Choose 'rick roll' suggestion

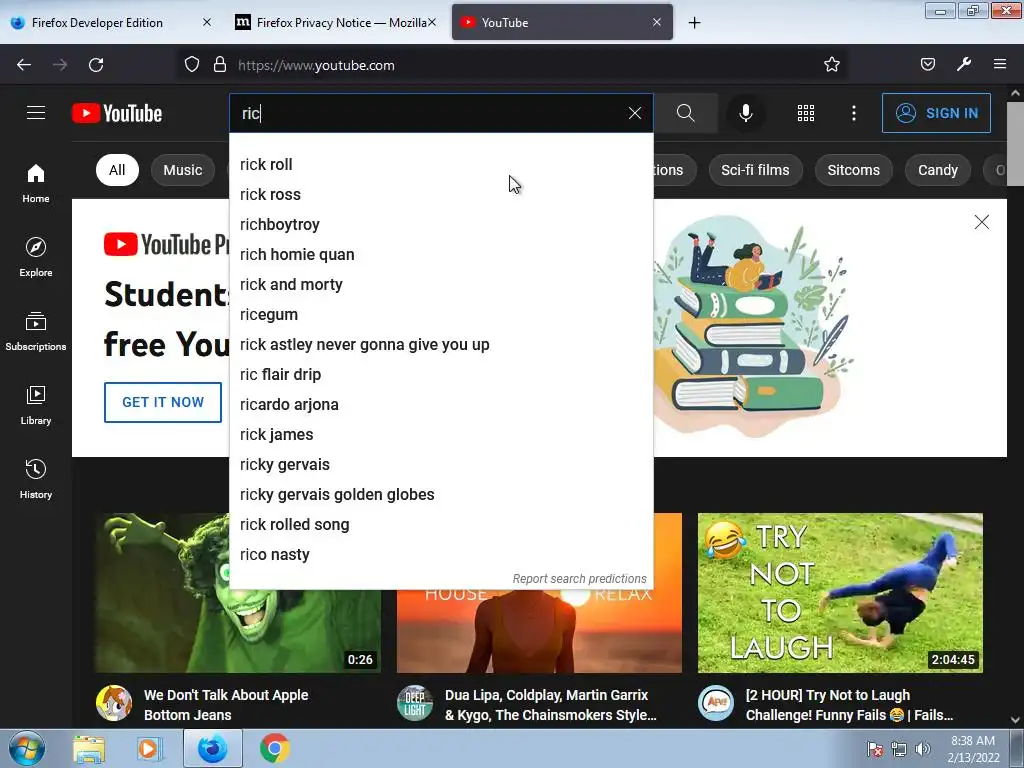[441, 165]
